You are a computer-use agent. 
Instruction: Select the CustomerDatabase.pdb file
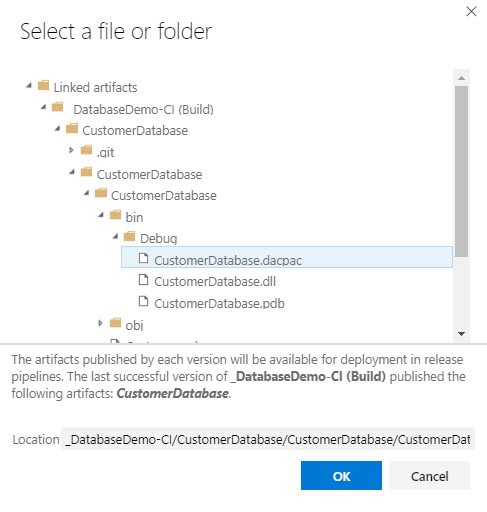click(219, 303)
